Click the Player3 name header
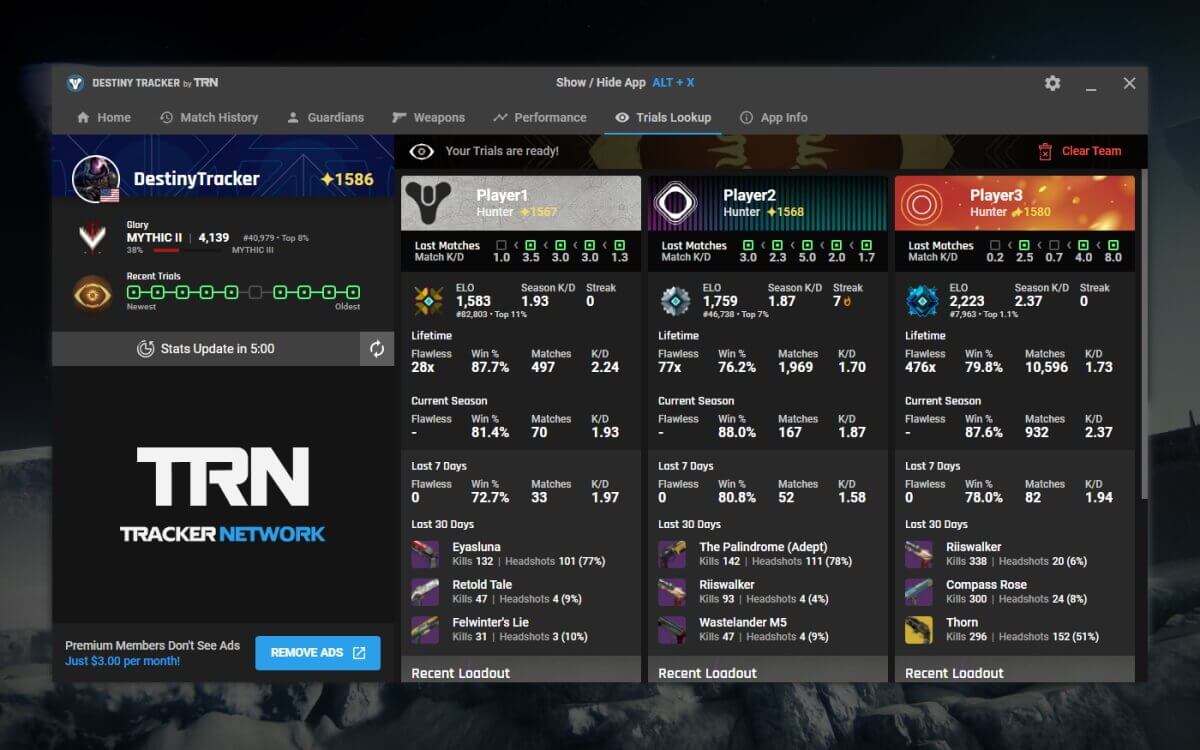Viewport: 1200px width, 750px height. point(996,195)
